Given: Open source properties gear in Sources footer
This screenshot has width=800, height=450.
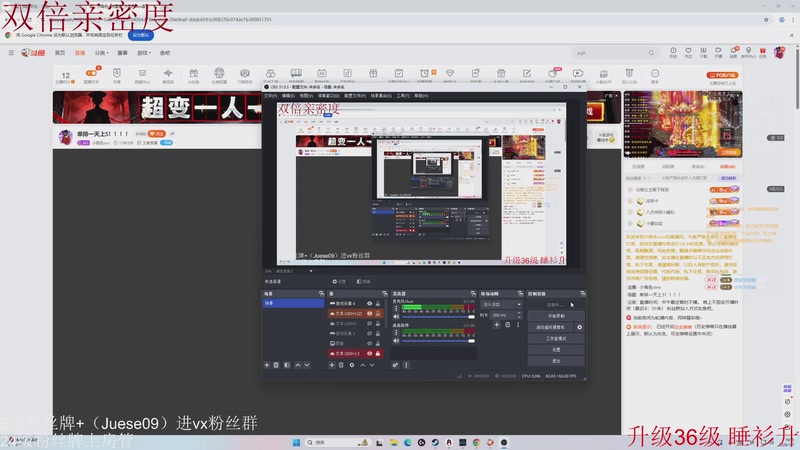Looking at the screenshot, I should coord(352,365).
